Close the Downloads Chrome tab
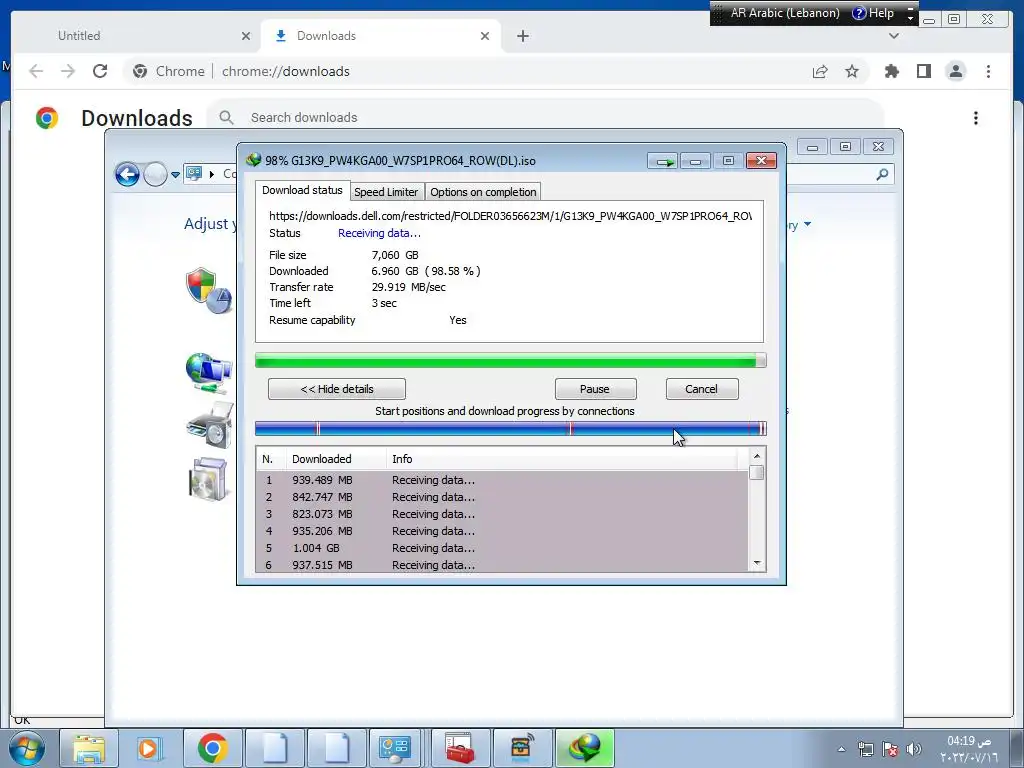Screen dimensions: 1024x768 485,37
